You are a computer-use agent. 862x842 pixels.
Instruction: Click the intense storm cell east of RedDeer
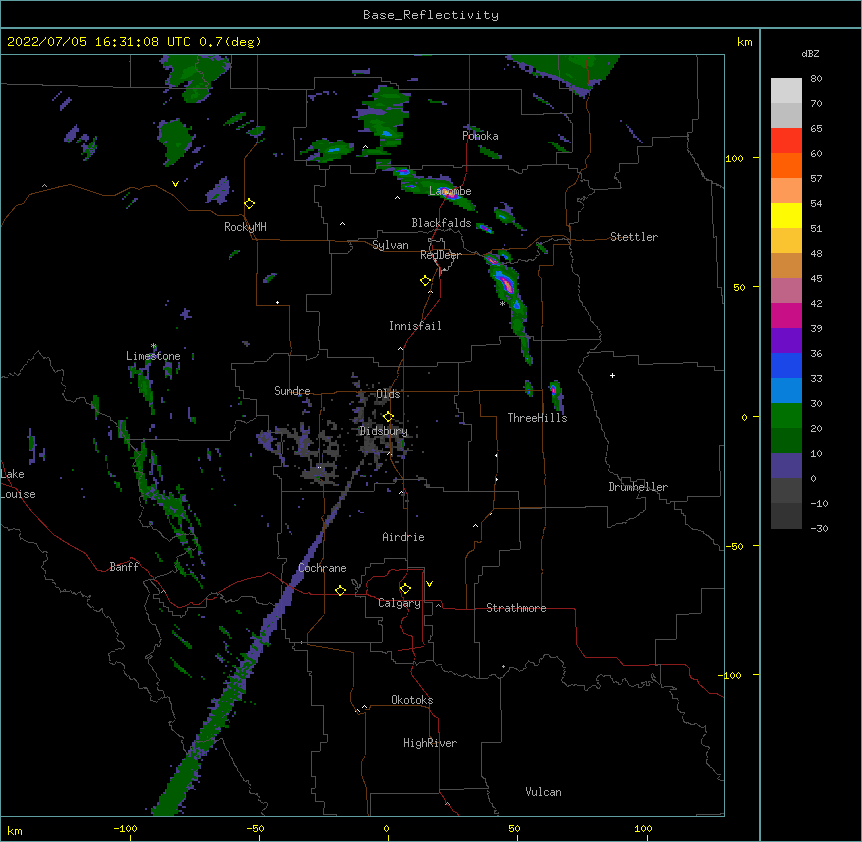pos(506,284)
